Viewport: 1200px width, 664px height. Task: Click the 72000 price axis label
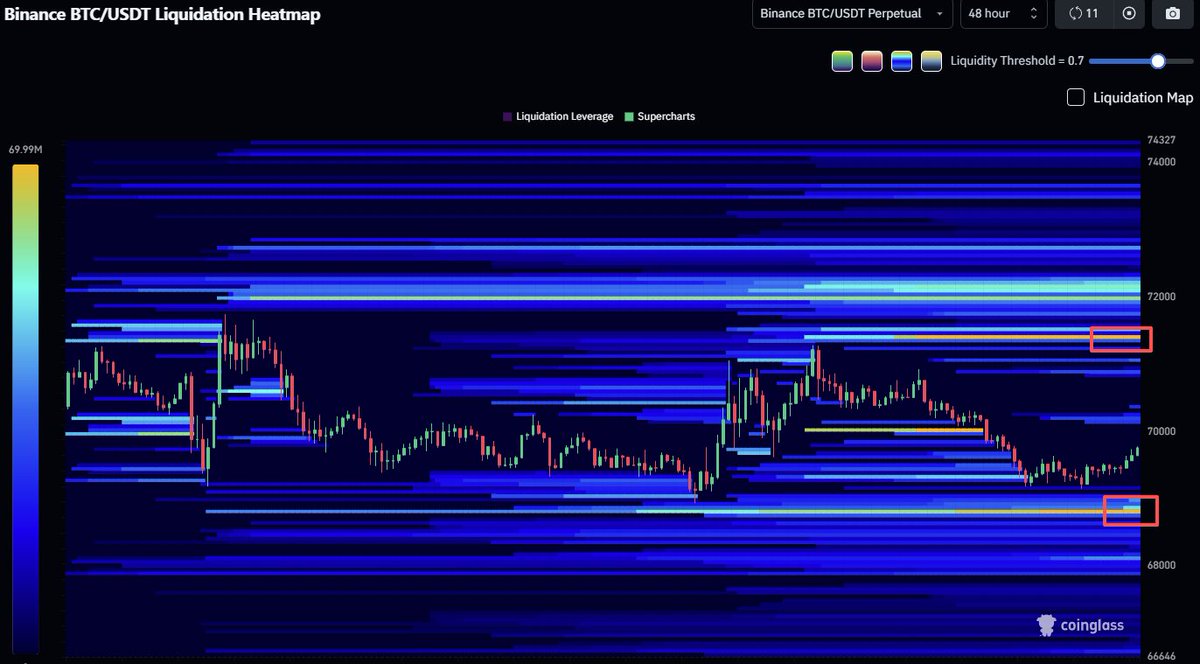pos(1161,297)
